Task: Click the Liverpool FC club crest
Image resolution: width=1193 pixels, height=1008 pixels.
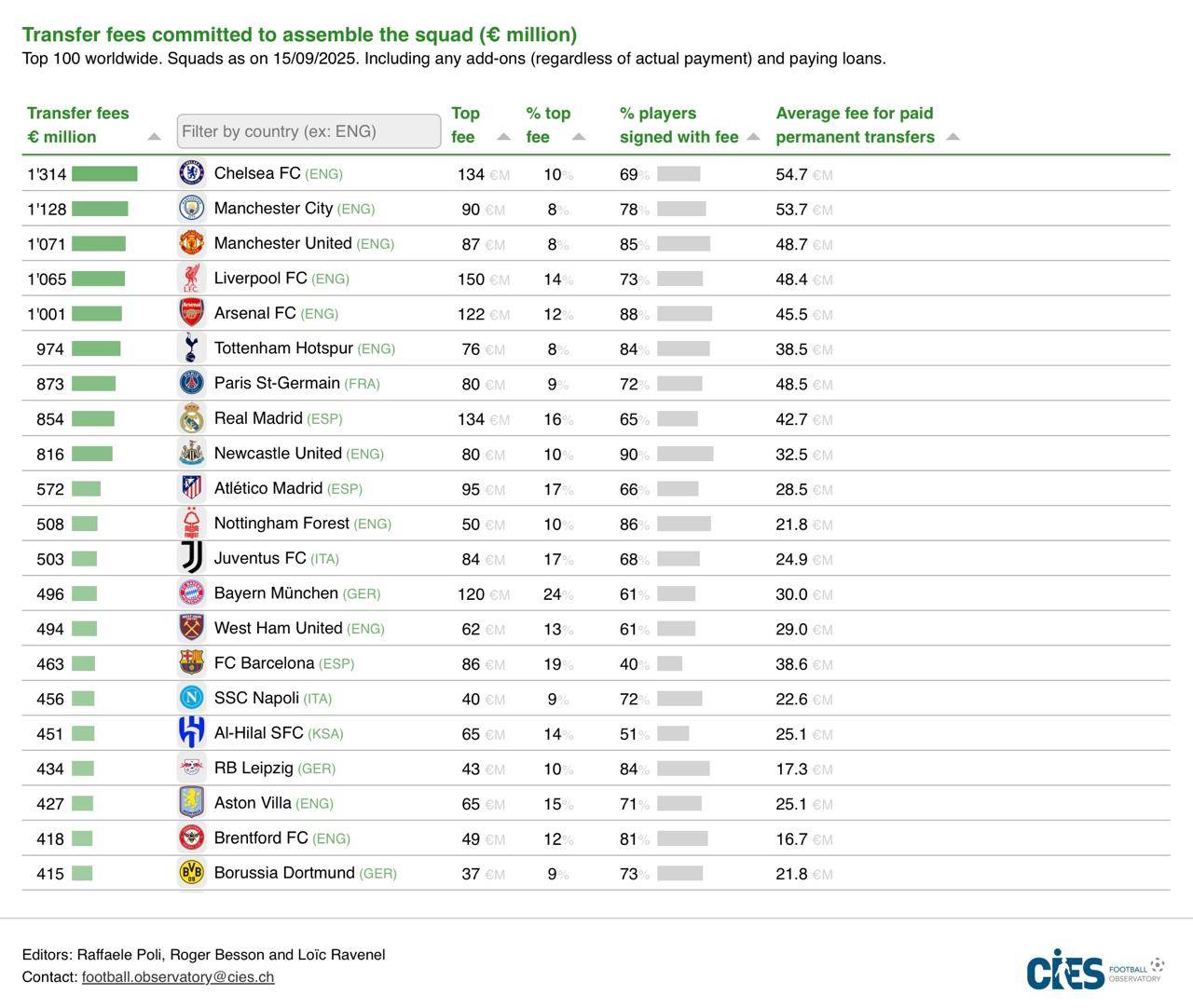Action: click(191, 278)
